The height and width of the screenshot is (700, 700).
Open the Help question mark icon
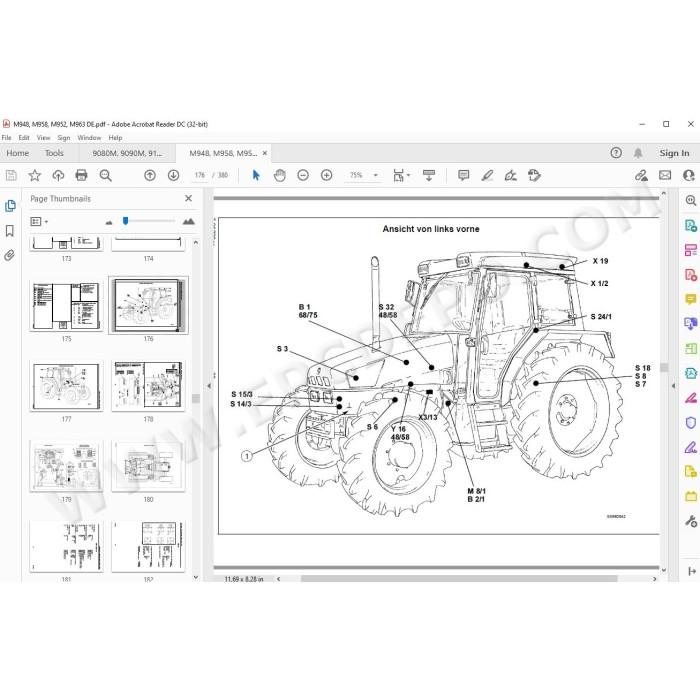click(616, 153)
